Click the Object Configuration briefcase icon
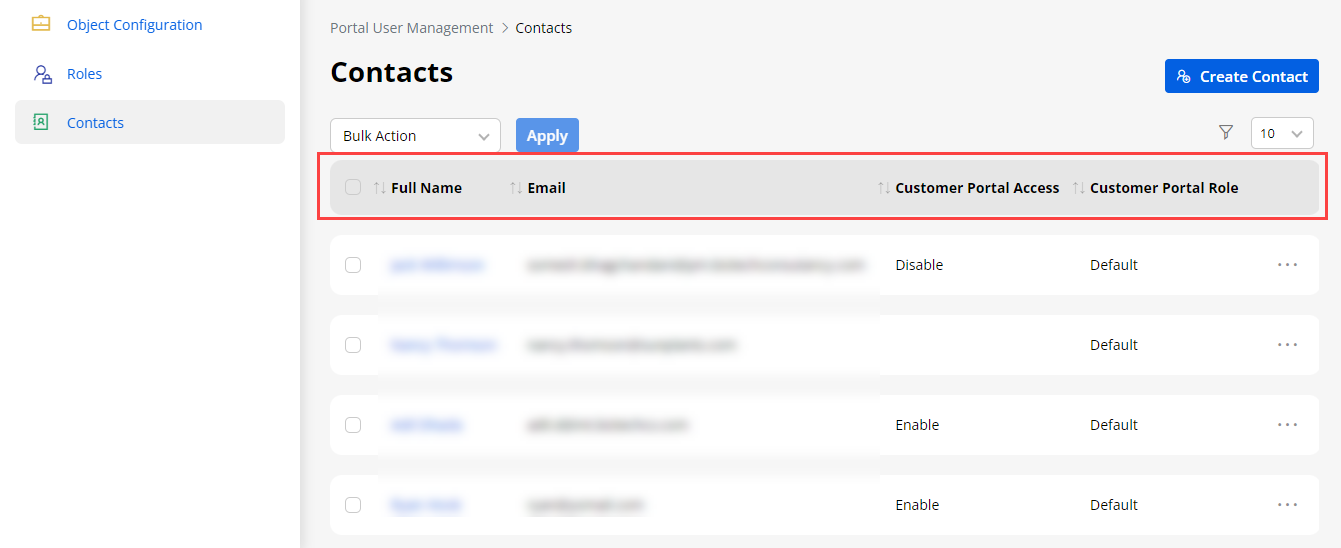 [41, 24]
